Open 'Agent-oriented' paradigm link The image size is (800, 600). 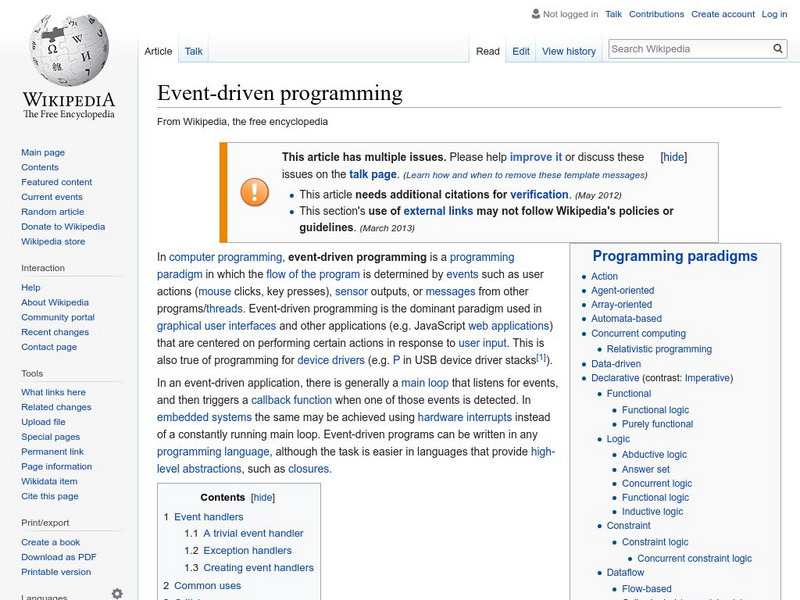coord(622,290)
